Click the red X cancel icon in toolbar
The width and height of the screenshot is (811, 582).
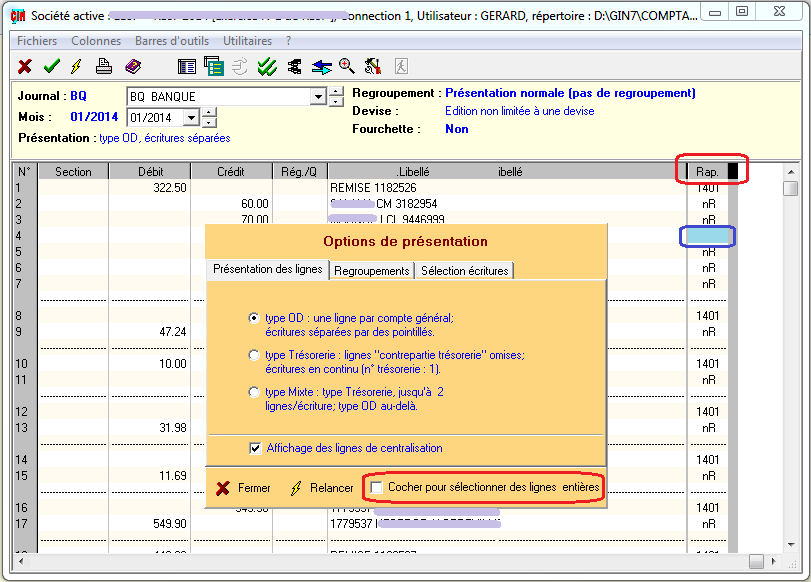pyautogui.click(x=25, y=66)
